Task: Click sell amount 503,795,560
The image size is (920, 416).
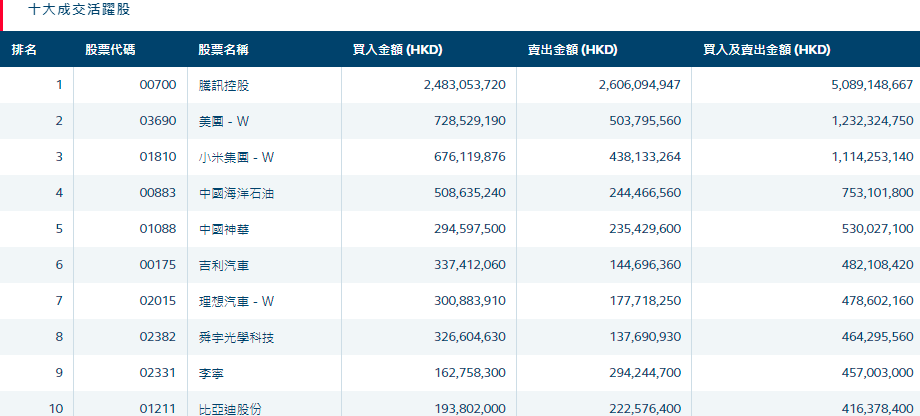Action: (x=645, y=121)
